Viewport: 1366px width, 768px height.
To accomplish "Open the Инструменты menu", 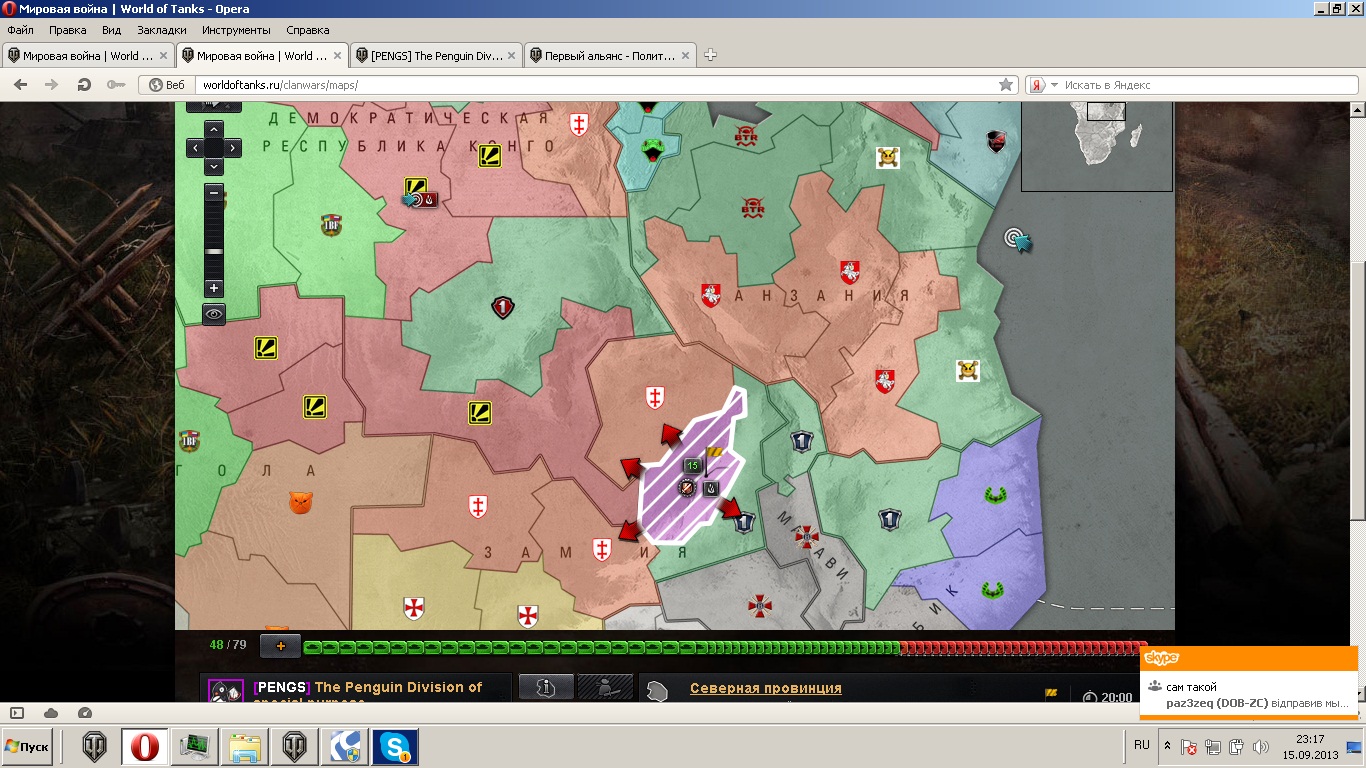I will click(x=236, y=30).
